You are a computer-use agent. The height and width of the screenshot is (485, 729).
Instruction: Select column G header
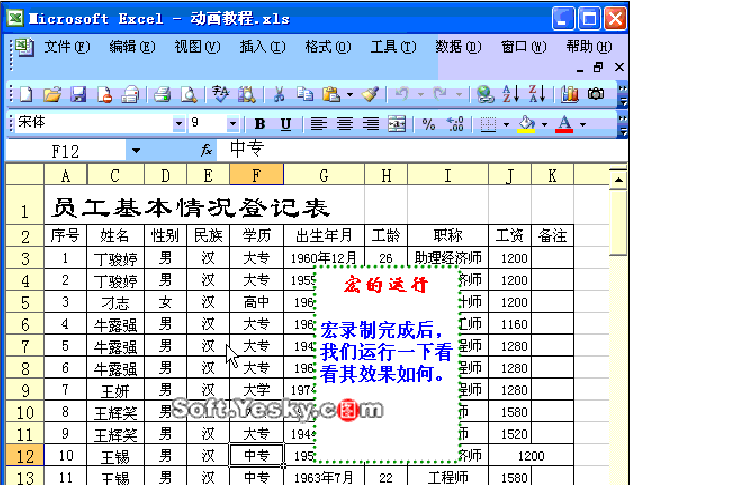tap(324, 175)
